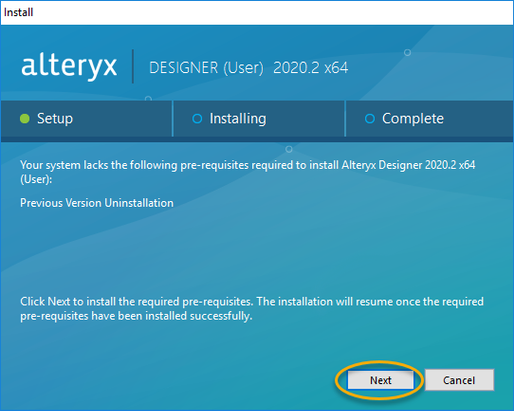
Task: Click the Next button
Action: pyautogui.click(x=380, y=380)
